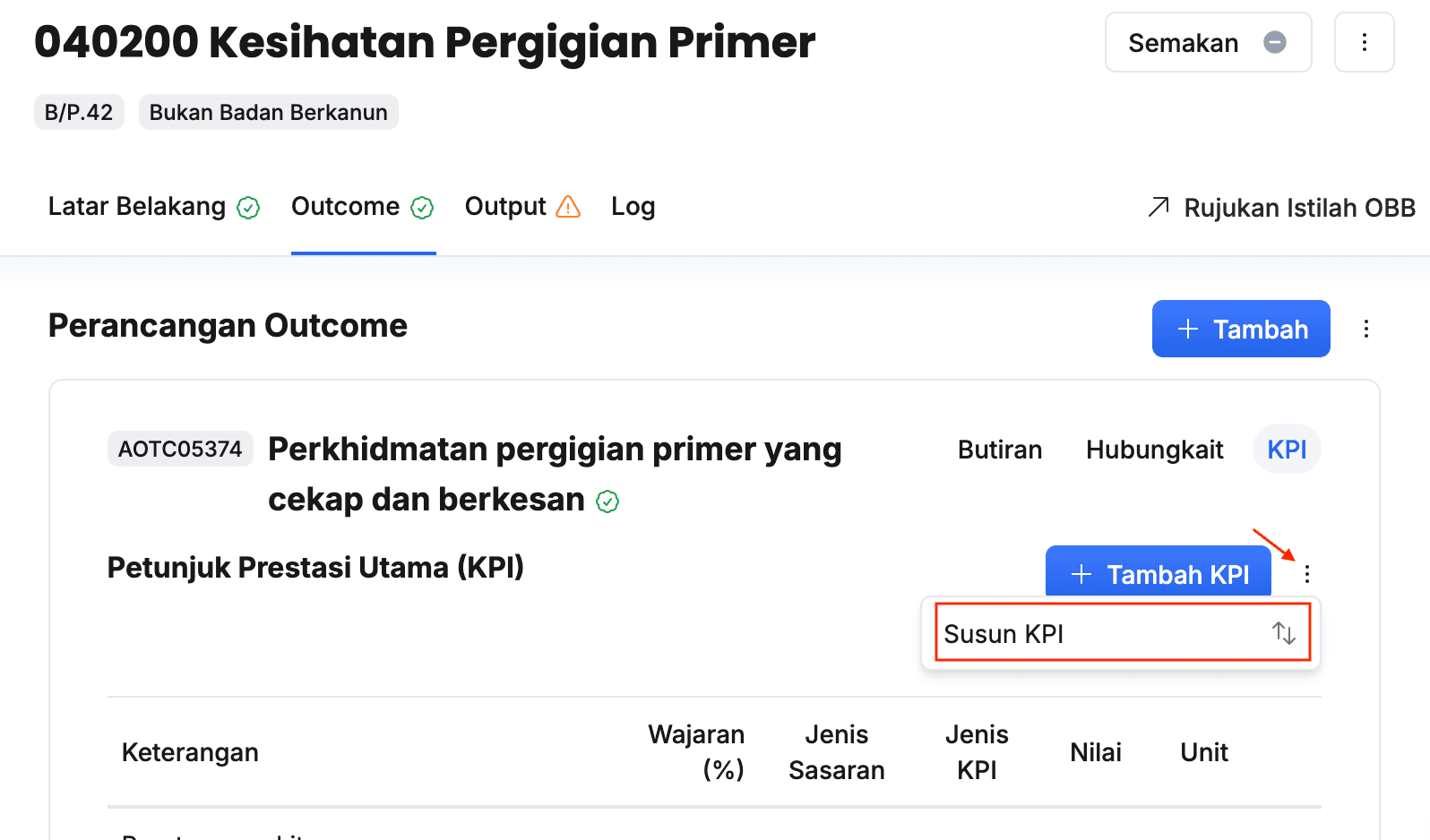The height and width of the screenshot is (840, 1430).
Task: Click the AOTC05374 outcome code badge
Action: point(180,449)
